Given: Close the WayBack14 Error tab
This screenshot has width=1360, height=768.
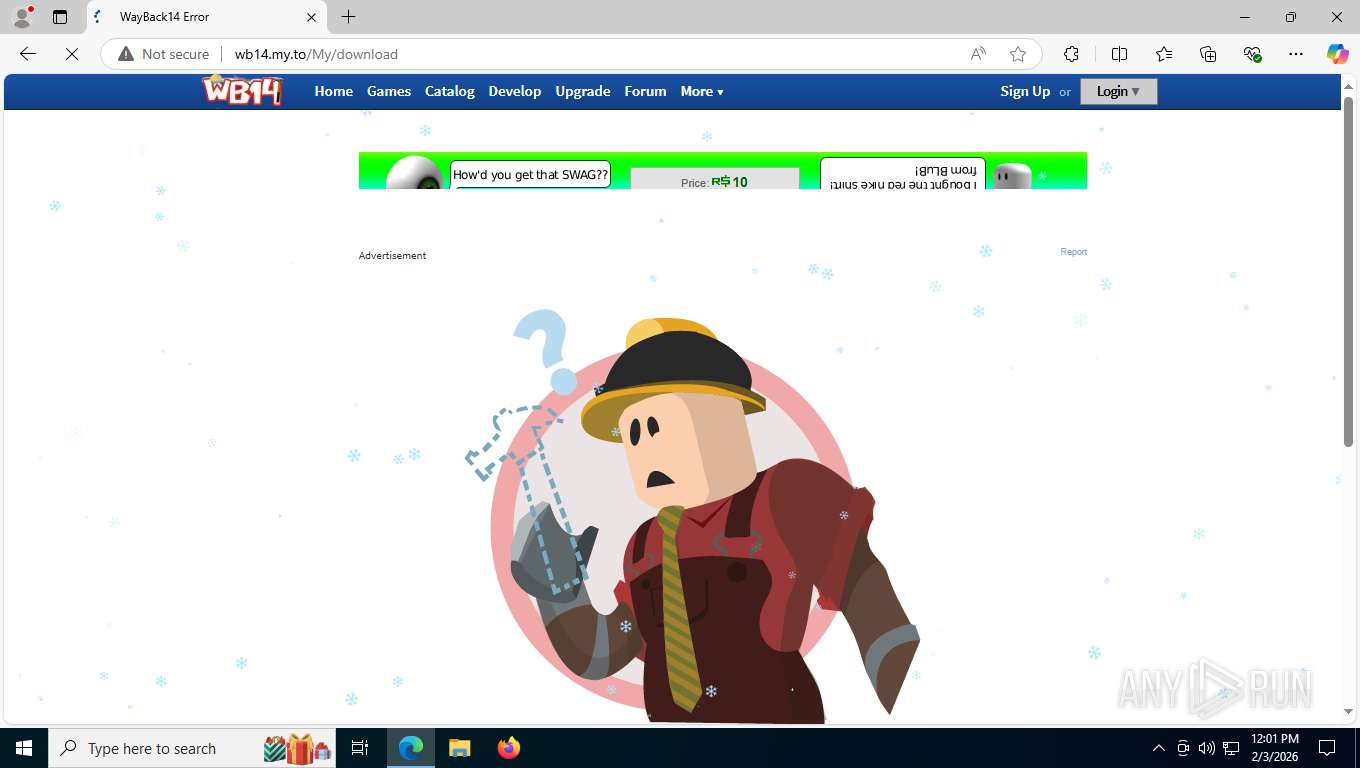Looking at the screenshot, I should click(x=311, y=17).
